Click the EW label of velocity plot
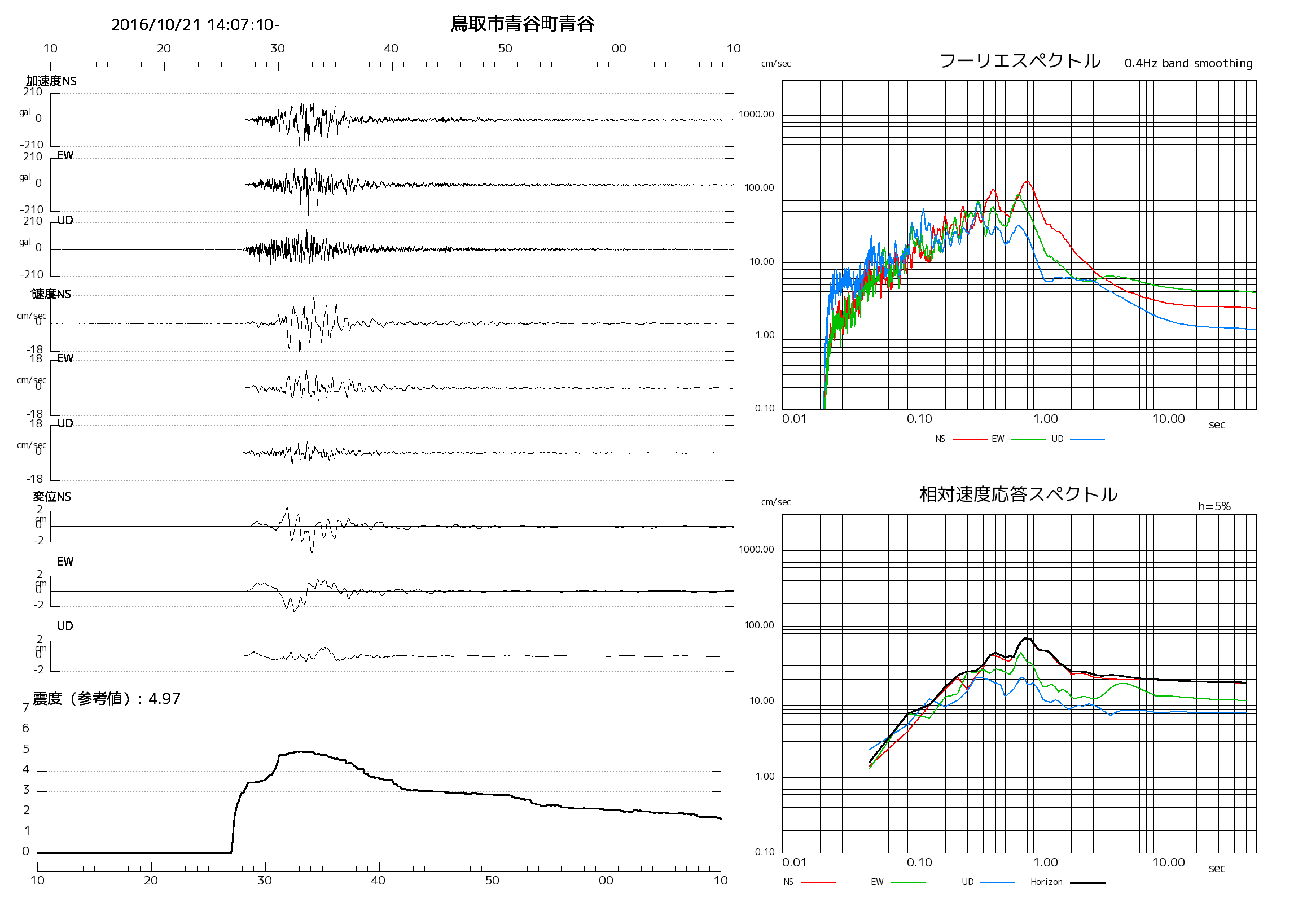 click(x=65, y=358)
